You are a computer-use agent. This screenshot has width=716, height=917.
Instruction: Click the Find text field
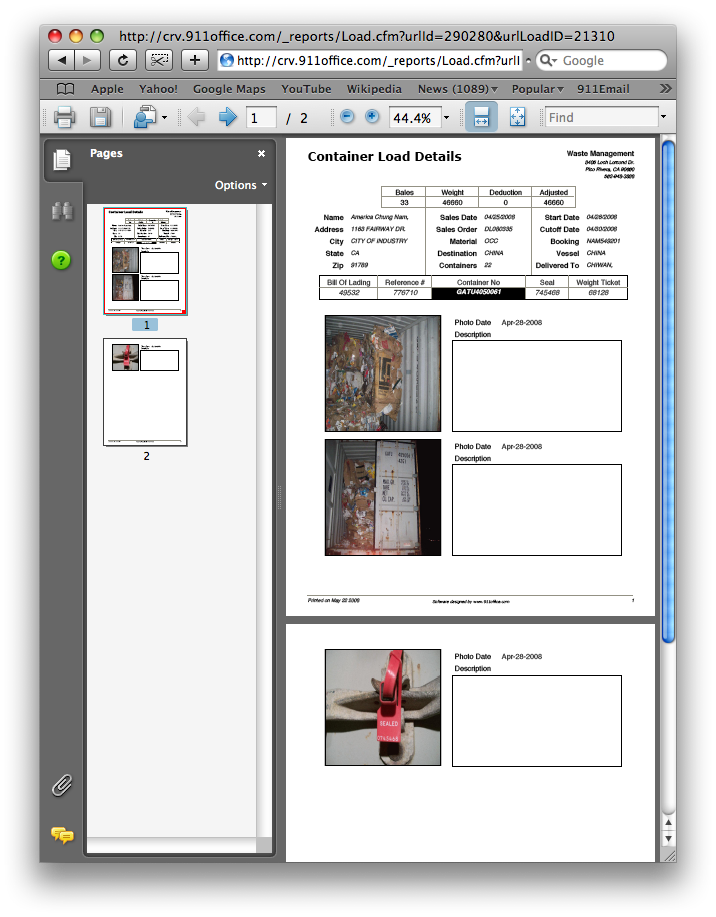pos(601,117)
